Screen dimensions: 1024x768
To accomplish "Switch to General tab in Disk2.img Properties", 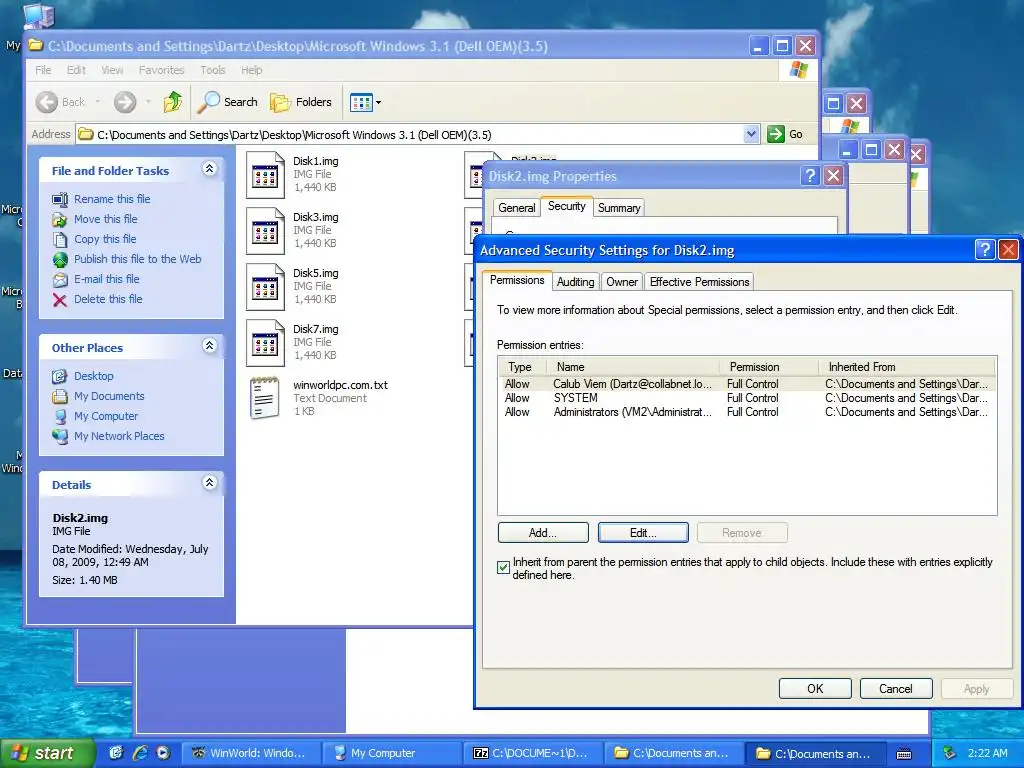I will tap(517, 208).
